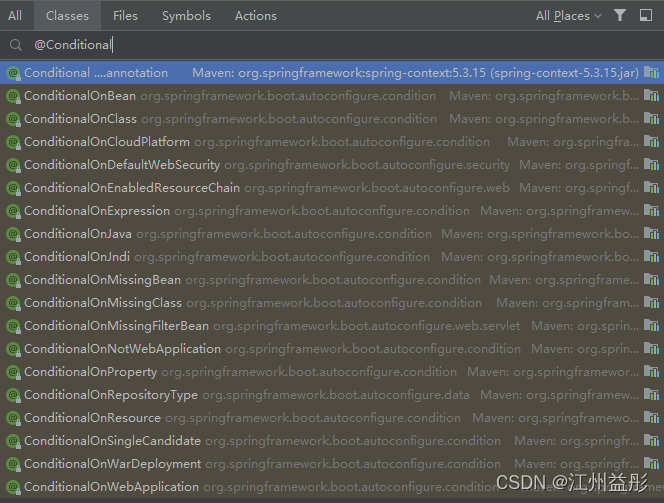Click library icon on ConditionalOnMissingFilterBean row
Viewport: 664px width, 503px height.
(651, 325)
